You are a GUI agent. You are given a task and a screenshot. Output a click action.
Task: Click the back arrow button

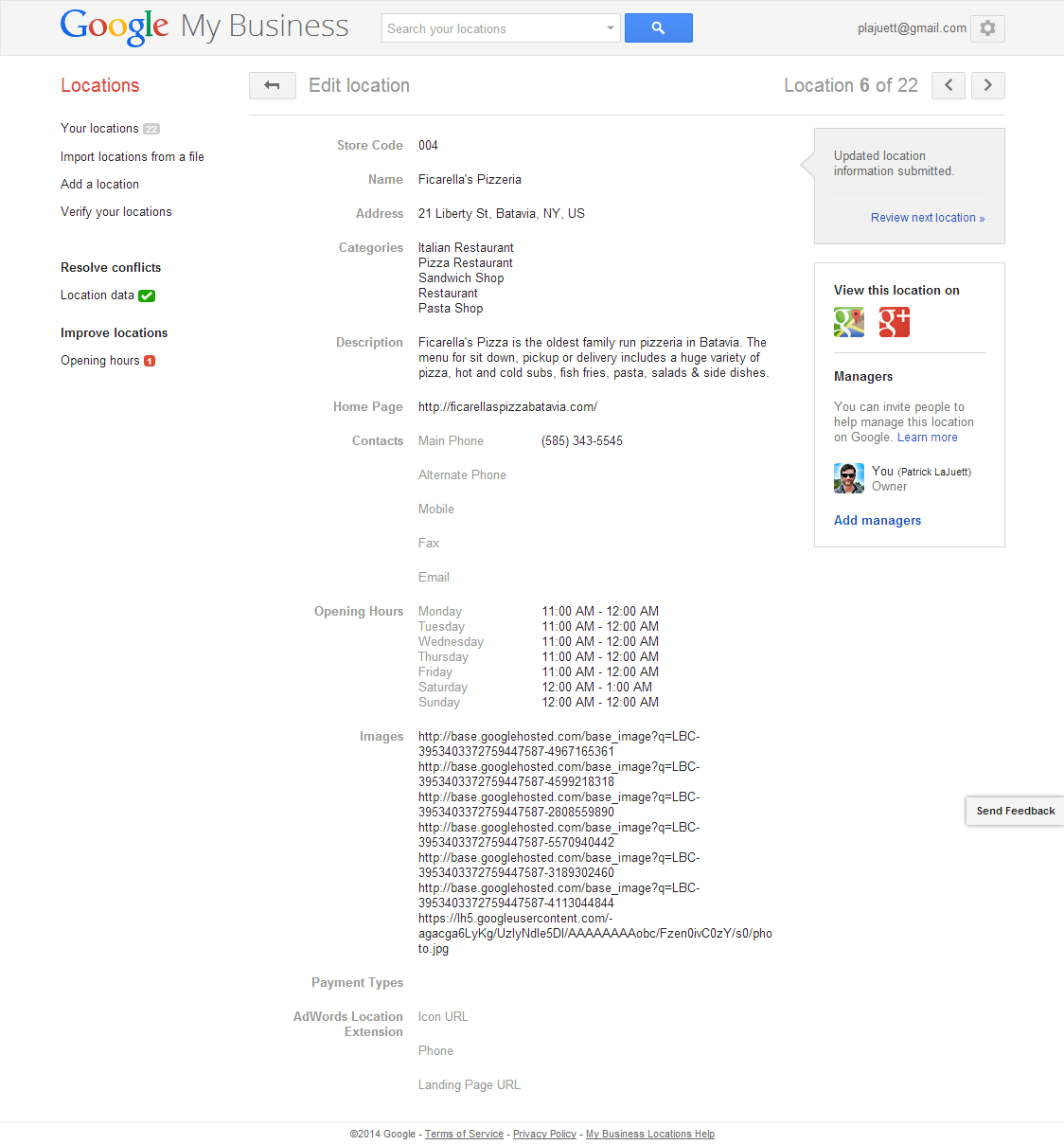click(273, 85)
